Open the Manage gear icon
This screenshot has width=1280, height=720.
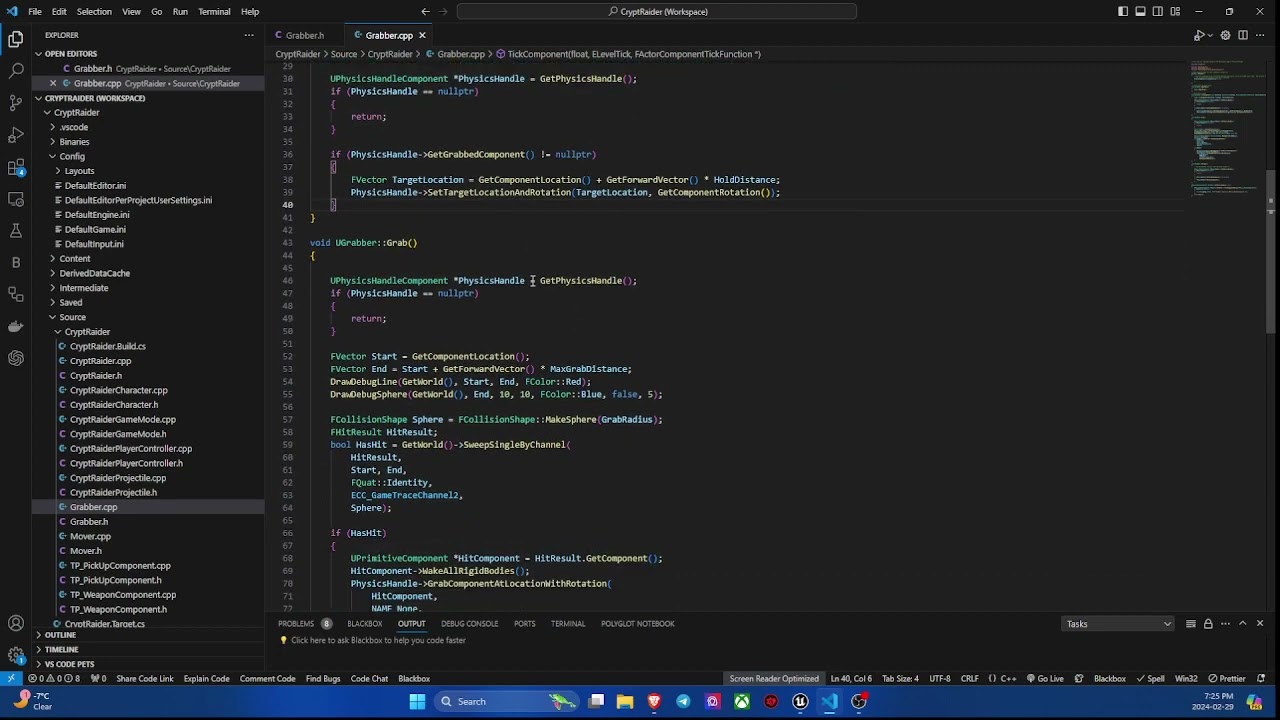pos(16,655)
